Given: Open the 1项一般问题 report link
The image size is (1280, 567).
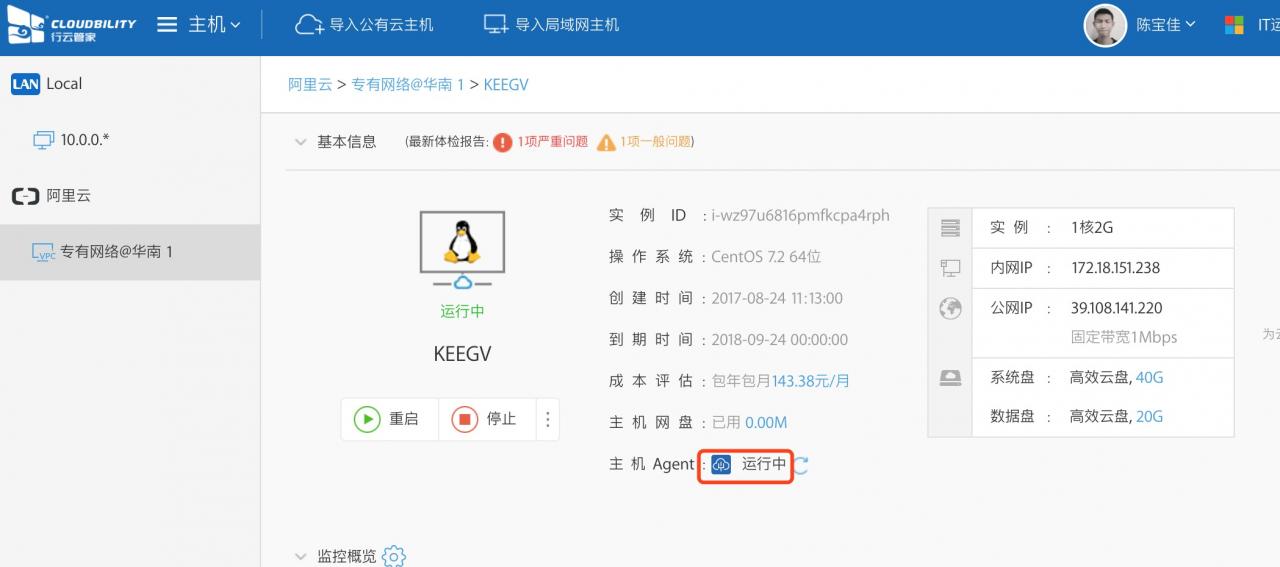Looking at the screenshot, I should (x=656, y=142).
